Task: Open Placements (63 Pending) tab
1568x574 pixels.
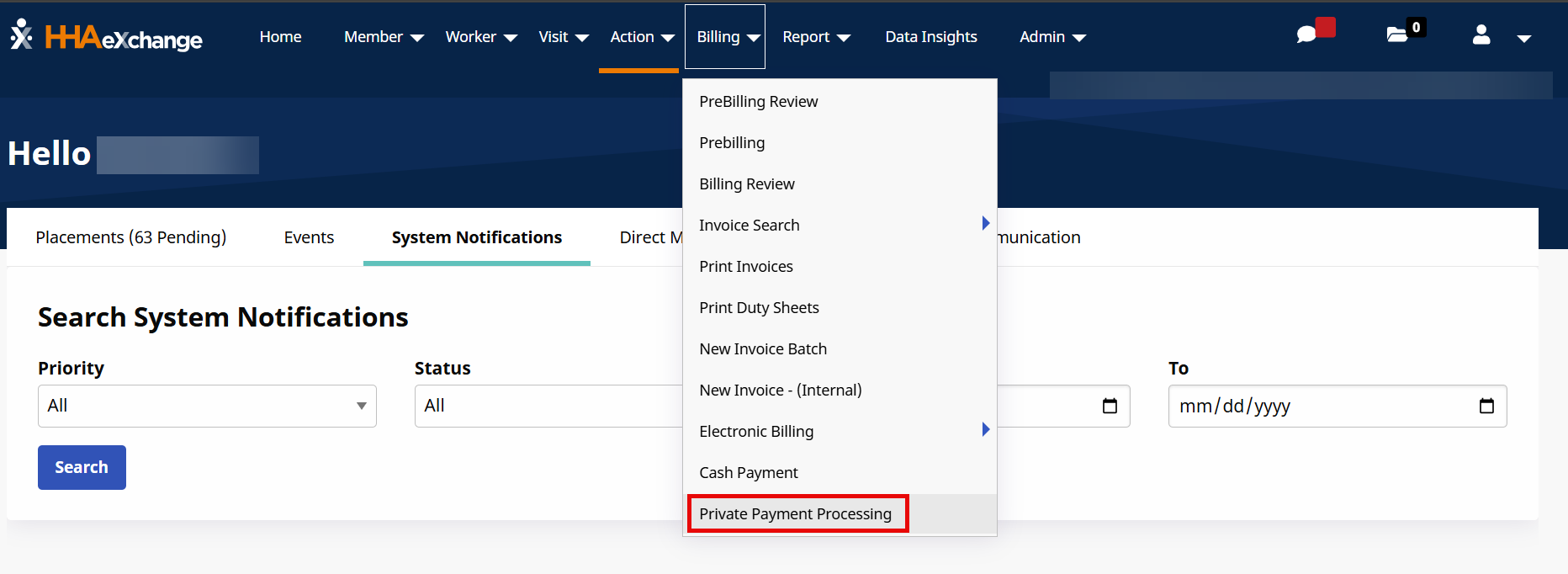Action: pos(130,237)
